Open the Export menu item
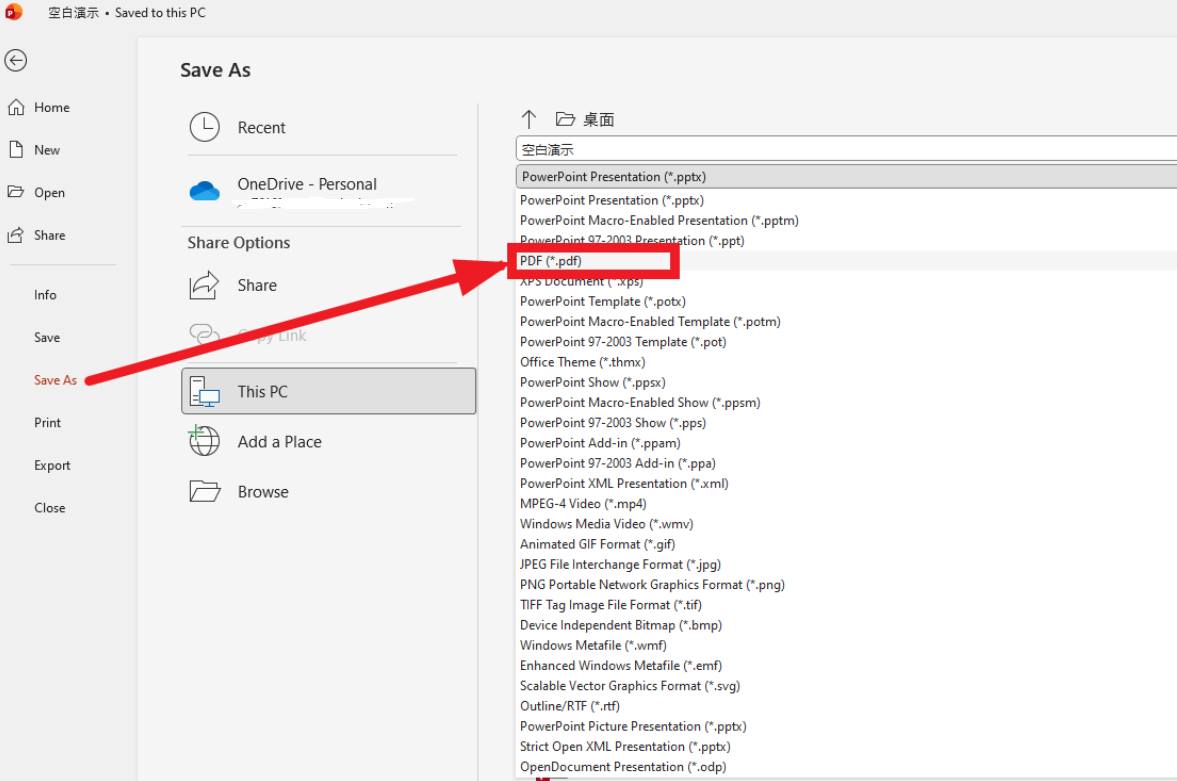 52,465
